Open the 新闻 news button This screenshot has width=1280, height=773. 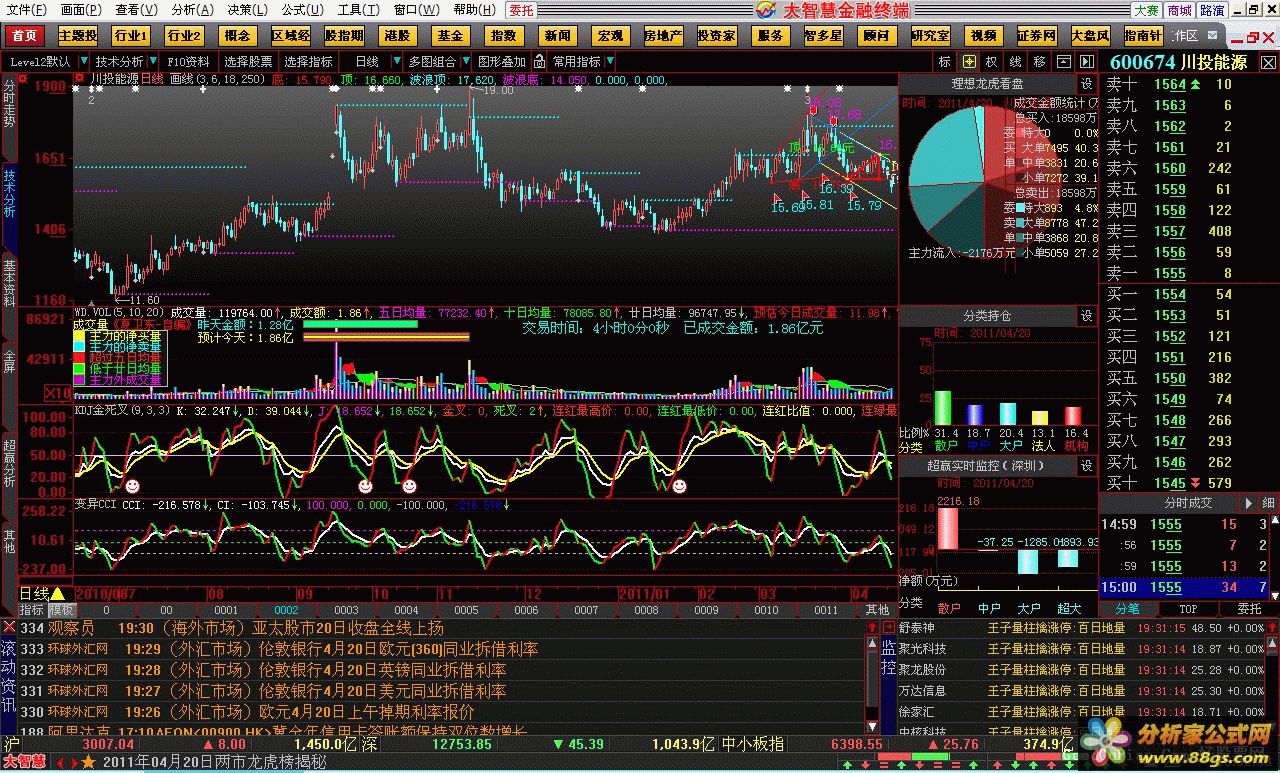557,35
